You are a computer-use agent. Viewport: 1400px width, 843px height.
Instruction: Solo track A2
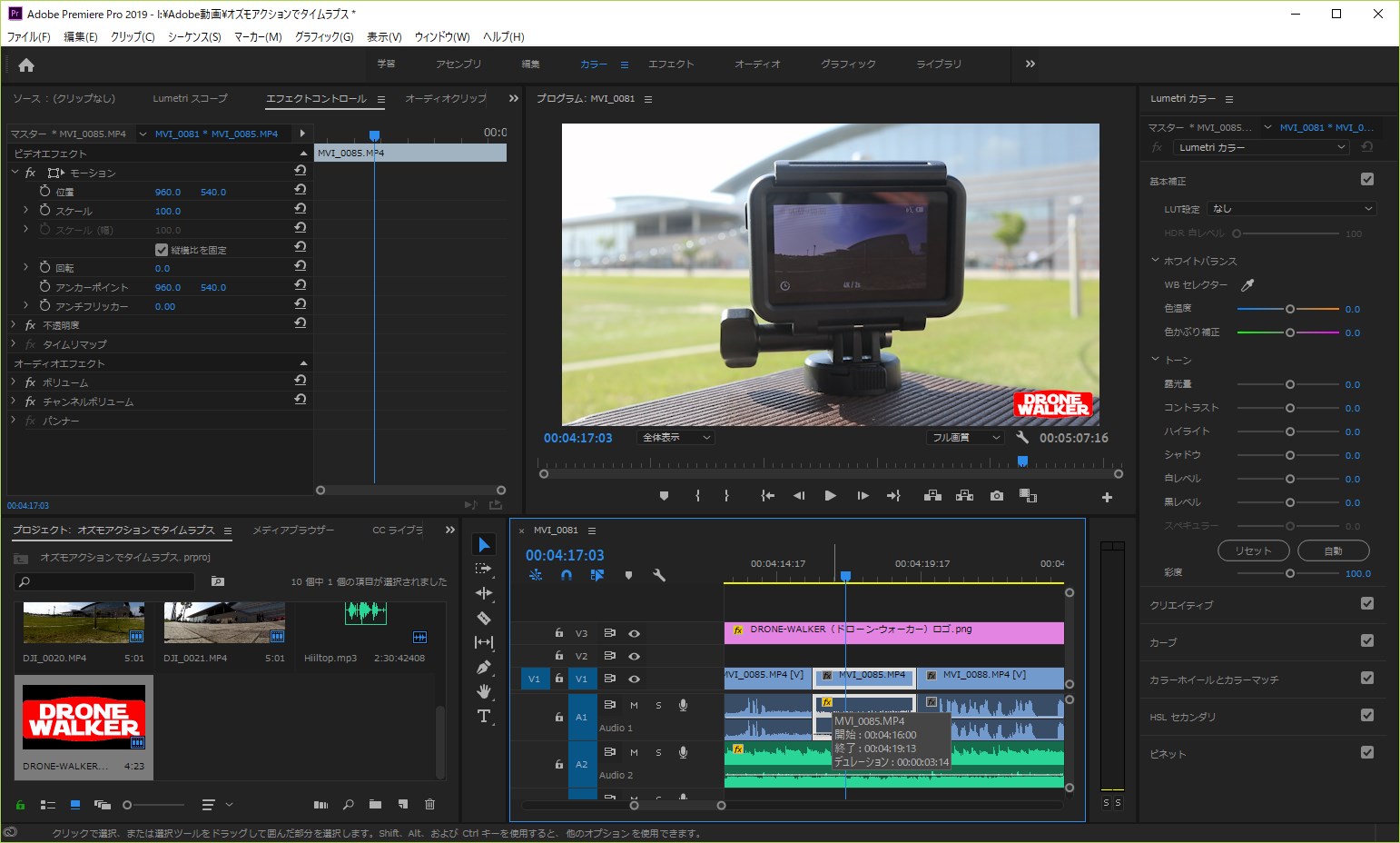pos(658,752)
